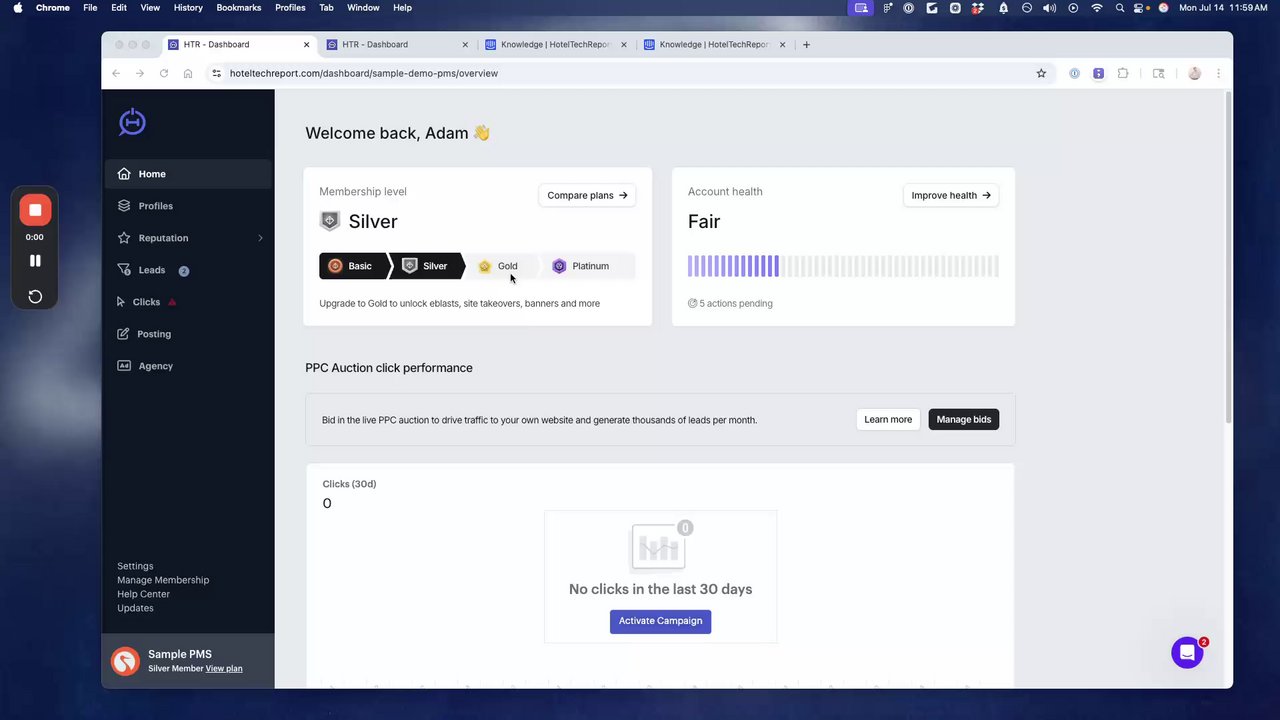This screenshot has height=720, width=1280.
Task: Open the Chrome extensions puzzle icon
Action: (x=1123, y=73)
